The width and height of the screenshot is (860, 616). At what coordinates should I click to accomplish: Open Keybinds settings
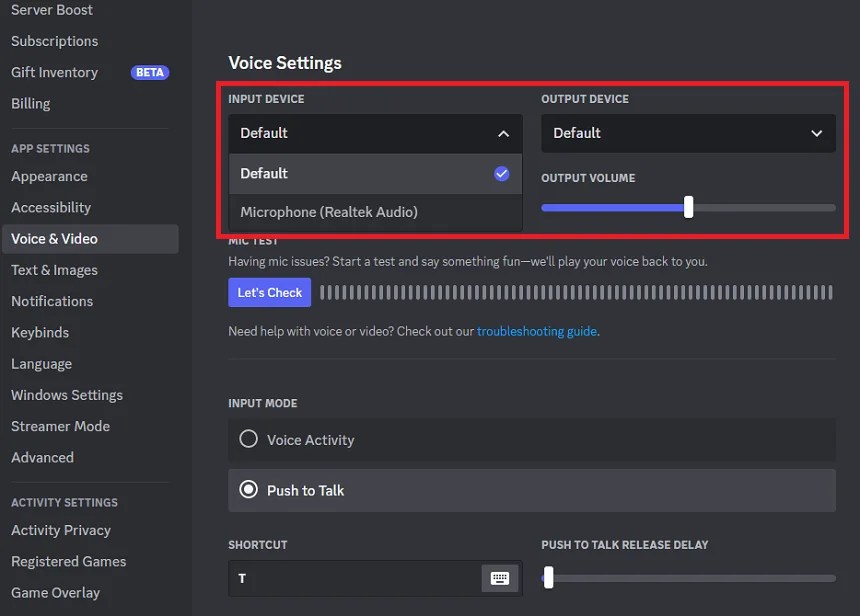pos(40,332)
